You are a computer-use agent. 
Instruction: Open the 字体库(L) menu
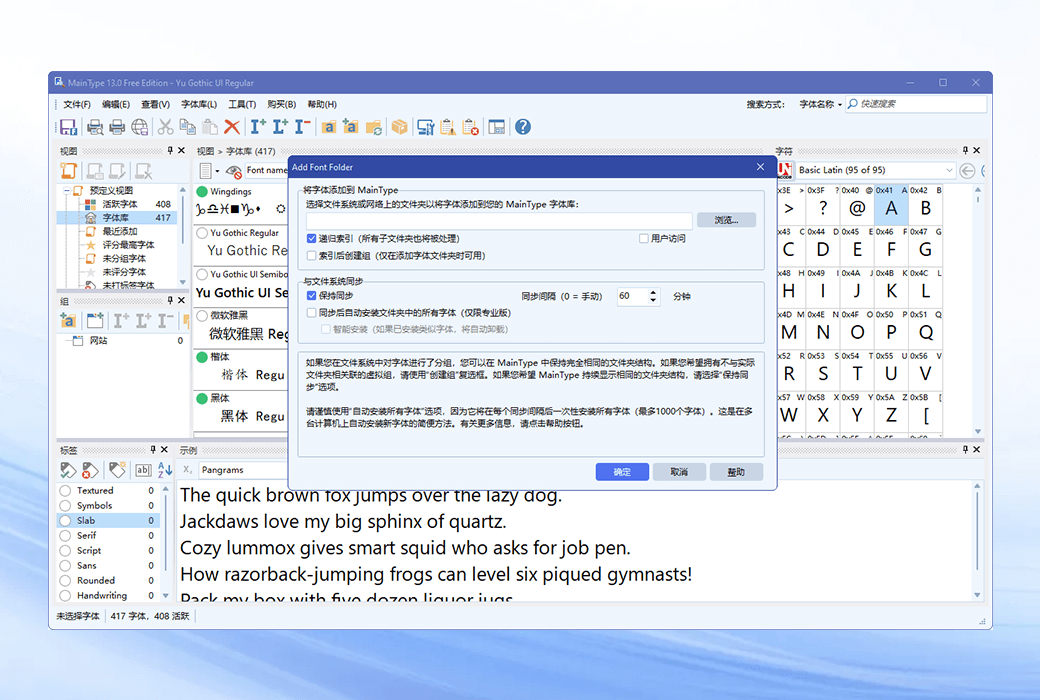[199, 104]
